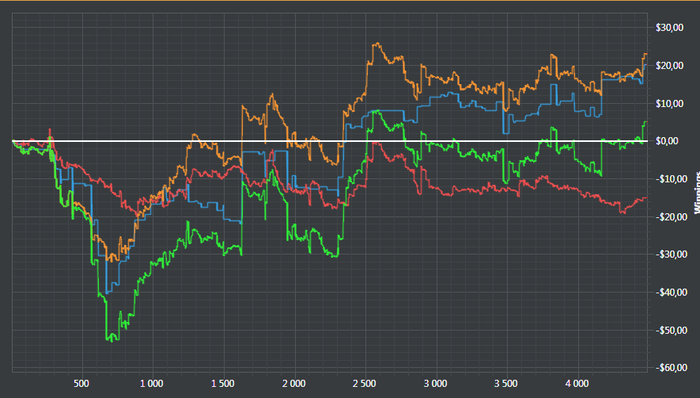Image resolution: width=700 pixels, height=398 pixels.
Task: Click the -$30,00 y-axis label
Action: (671, 254)
